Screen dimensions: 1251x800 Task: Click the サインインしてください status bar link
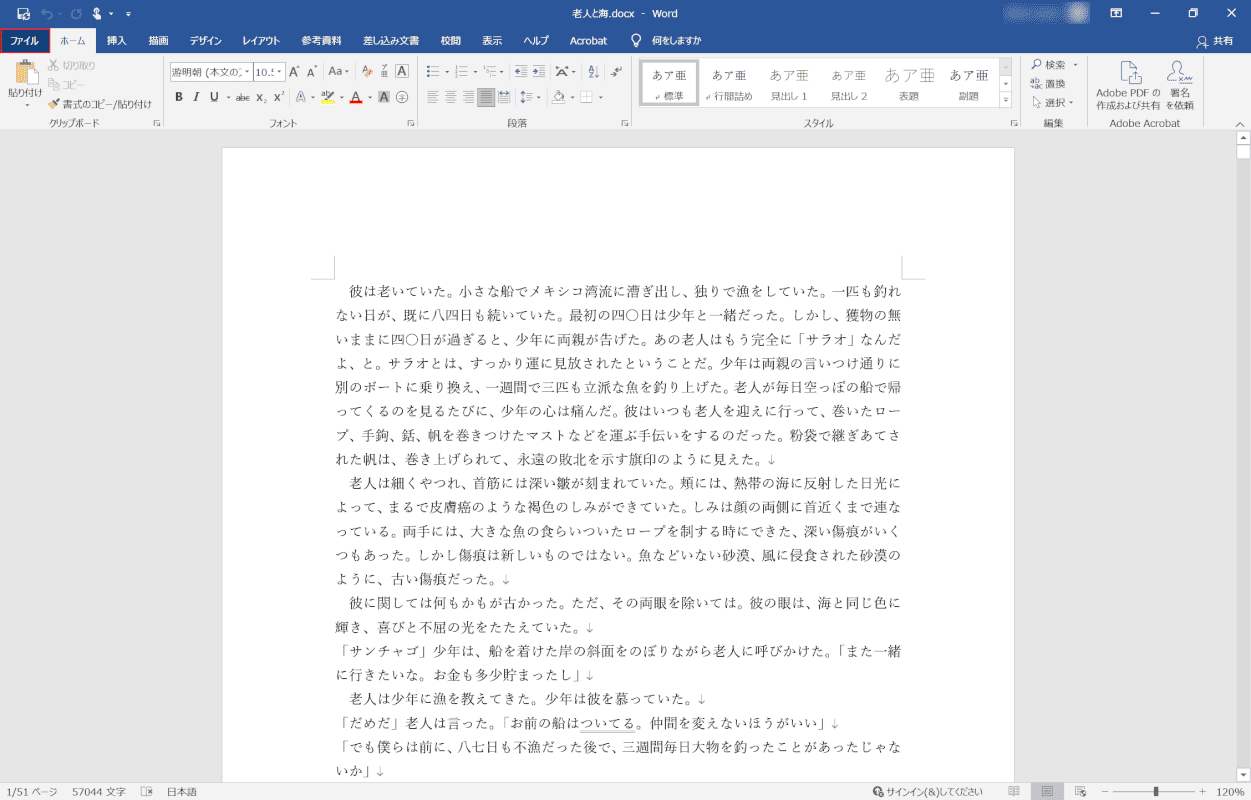[928, 791]
